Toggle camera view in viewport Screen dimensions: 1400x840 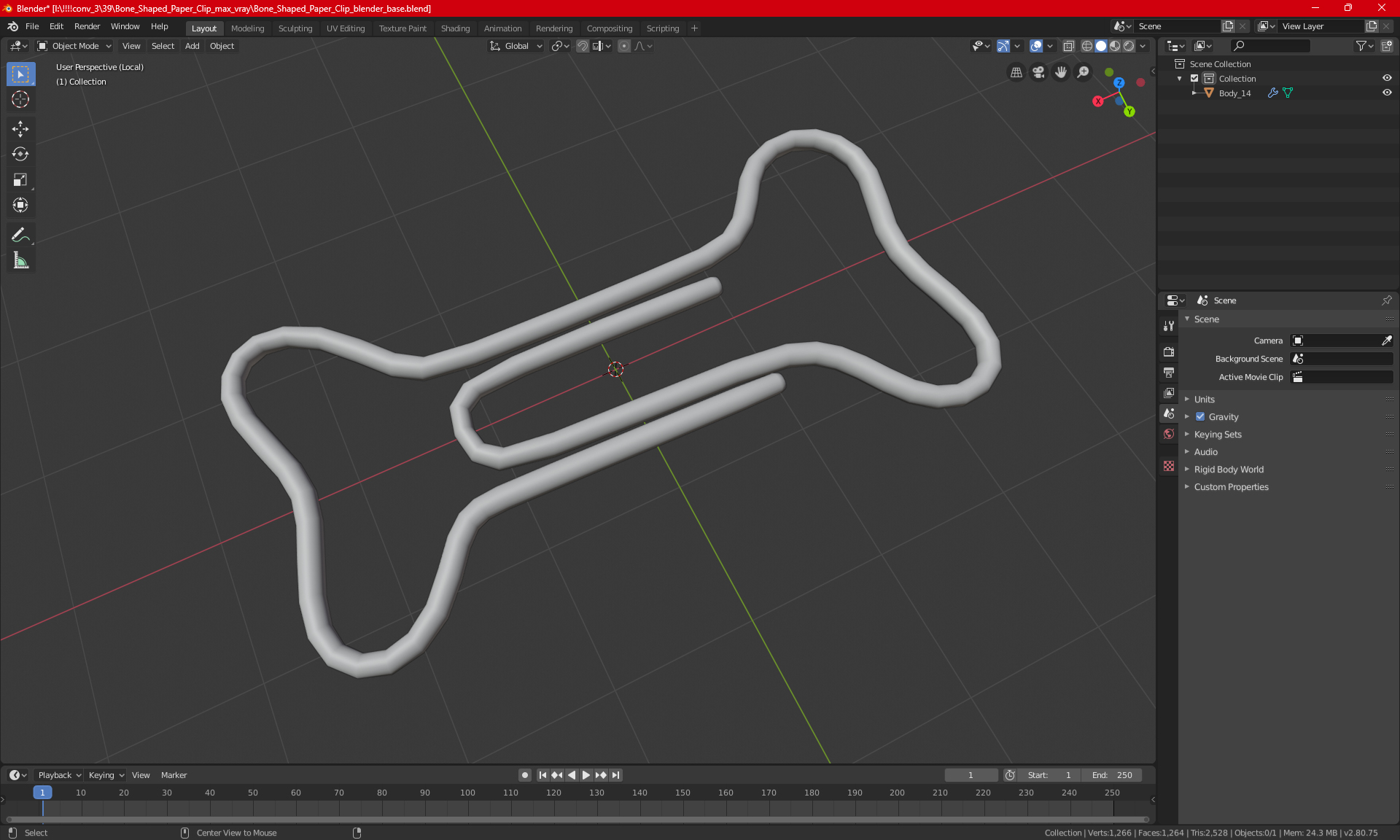pyautogui.click(x=1038, y=72)
